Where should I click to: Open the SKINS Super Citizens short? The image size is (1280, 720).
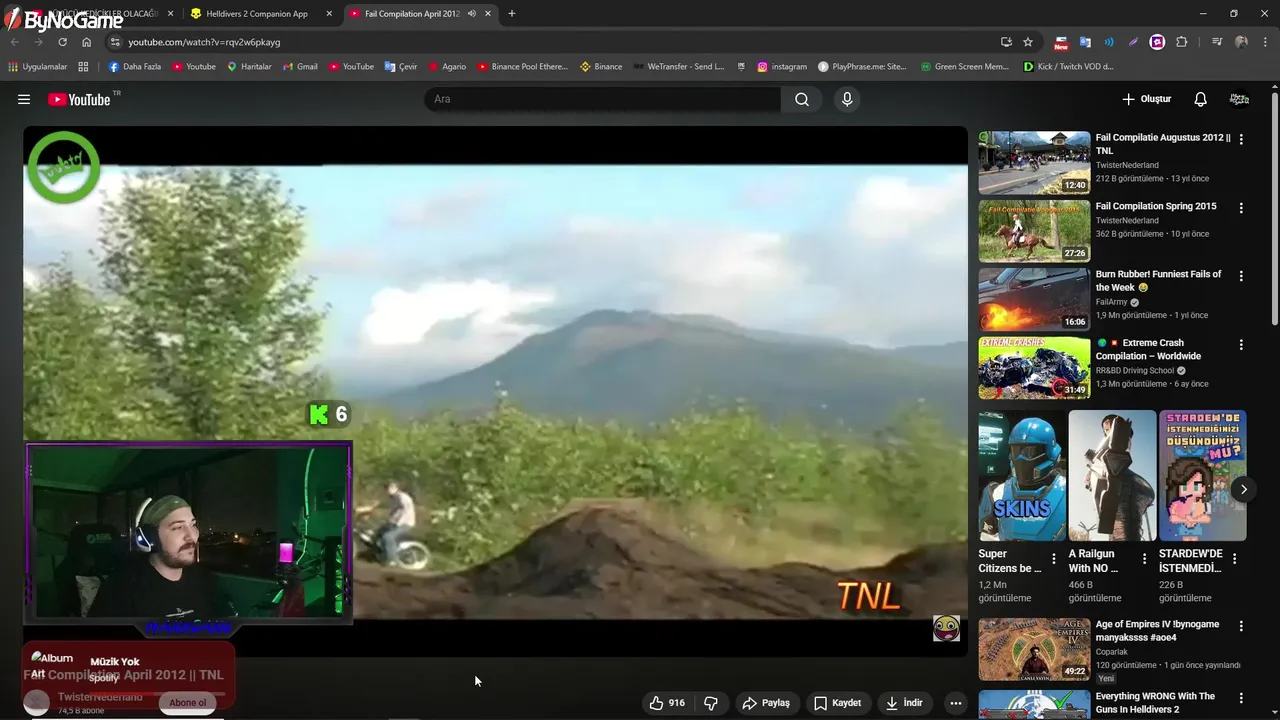coord(1022,475)
